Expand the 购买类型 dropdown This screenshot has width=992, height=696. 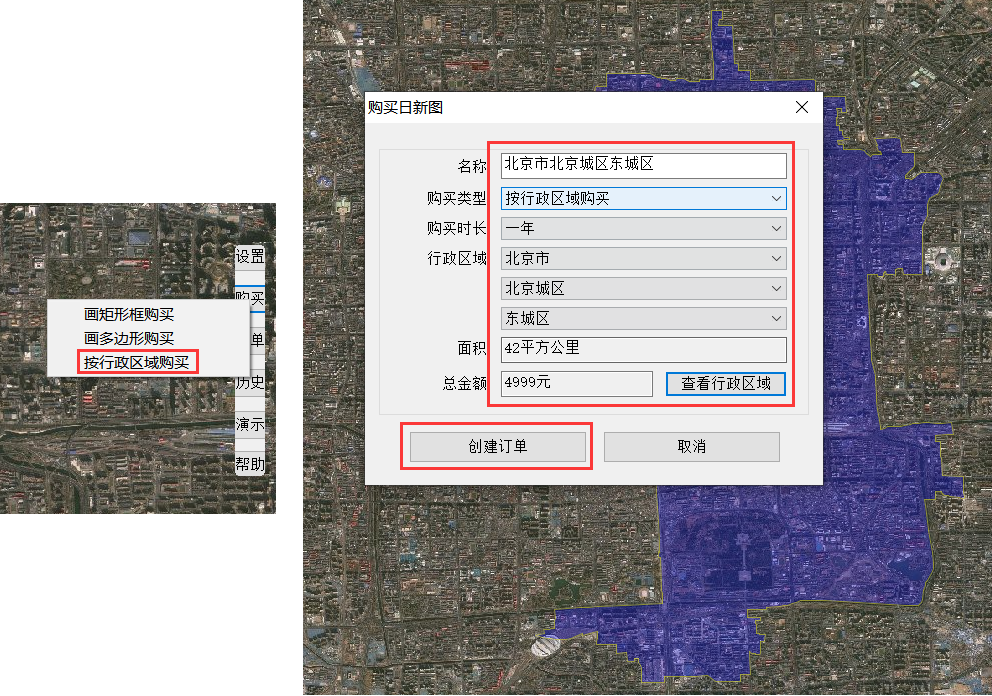643,199
